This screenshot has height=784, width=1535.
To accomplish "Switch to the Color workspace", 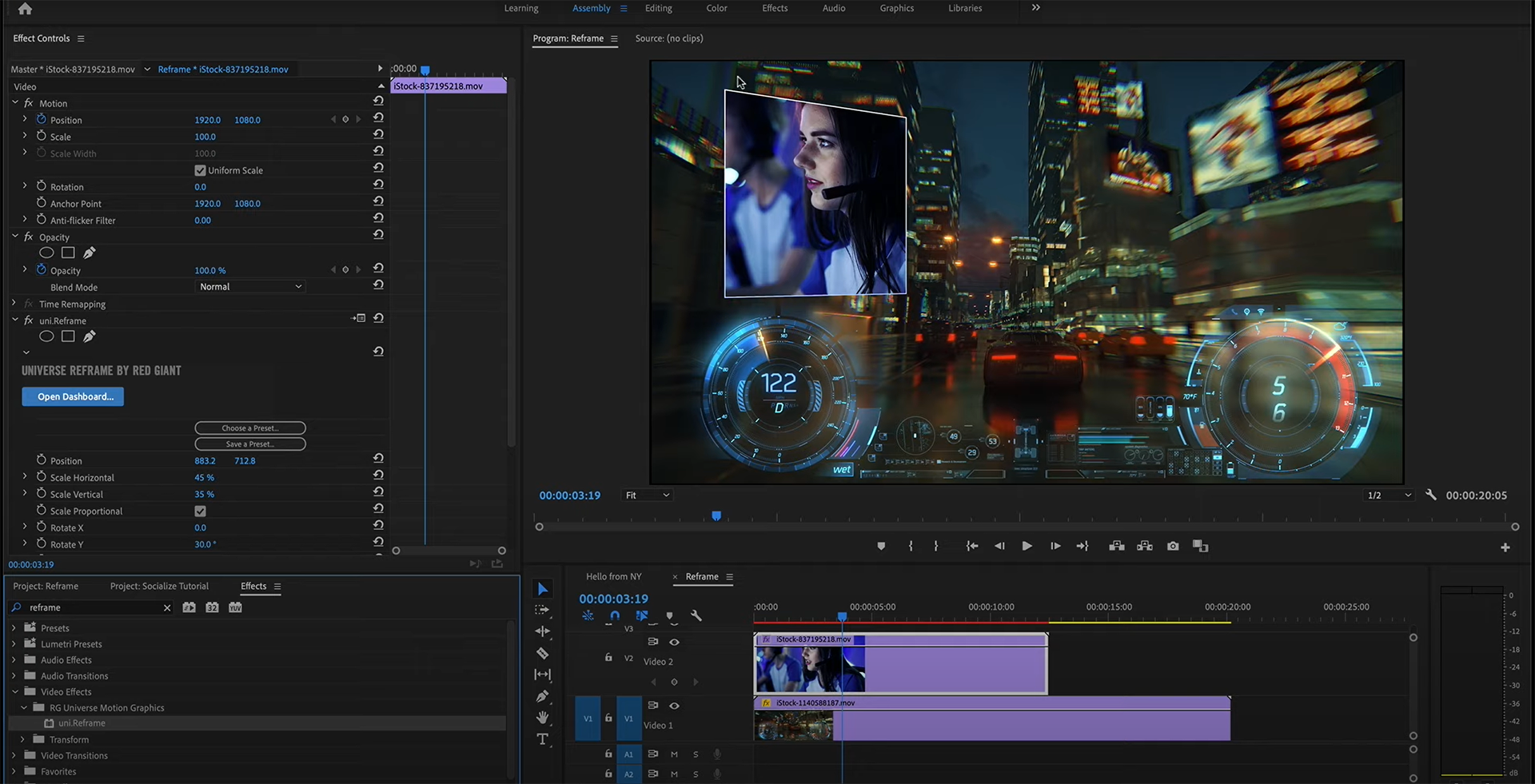I will click(716, 8).
